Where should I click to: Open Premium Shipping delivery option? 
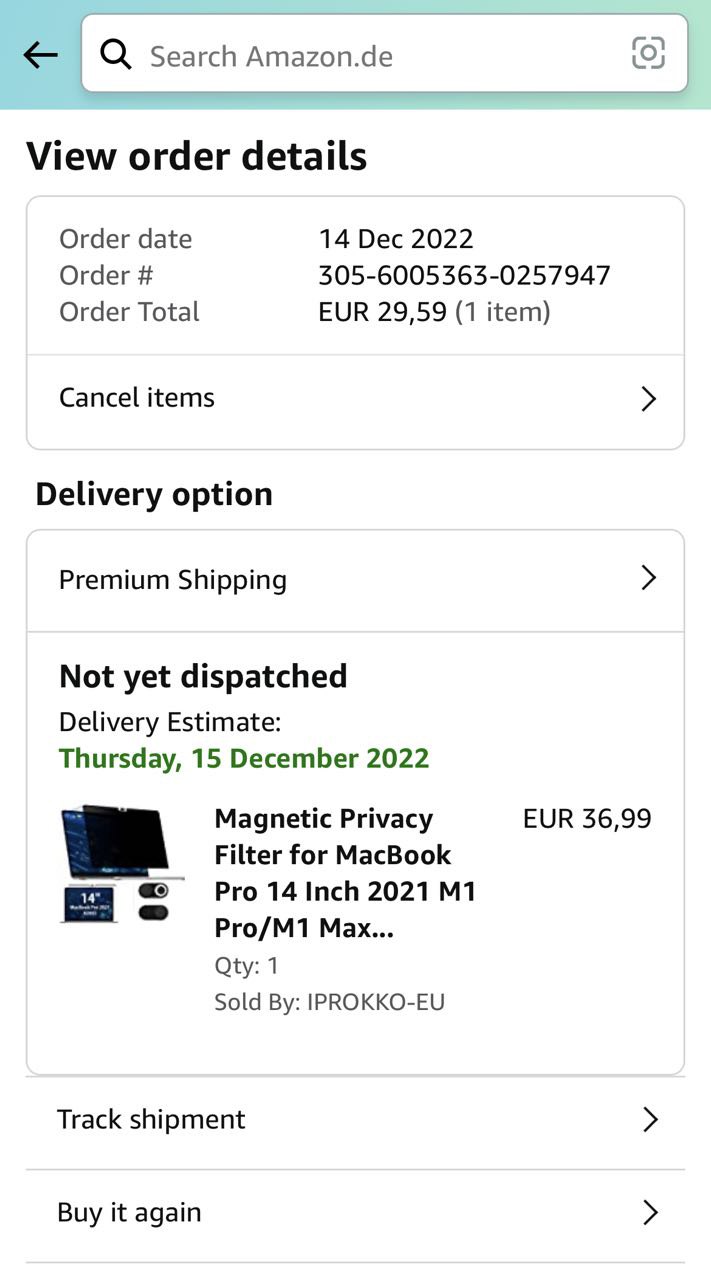[355, 580]
